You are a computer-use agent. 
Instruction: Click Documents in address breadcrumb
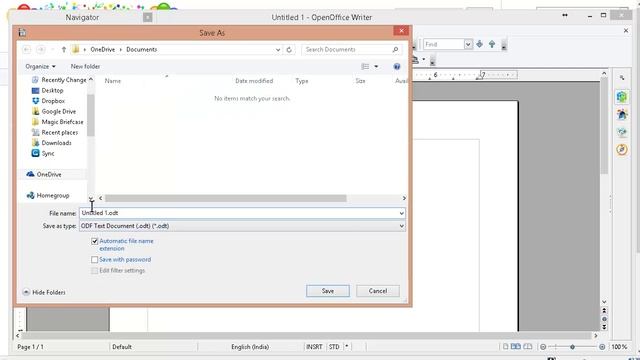142,49
